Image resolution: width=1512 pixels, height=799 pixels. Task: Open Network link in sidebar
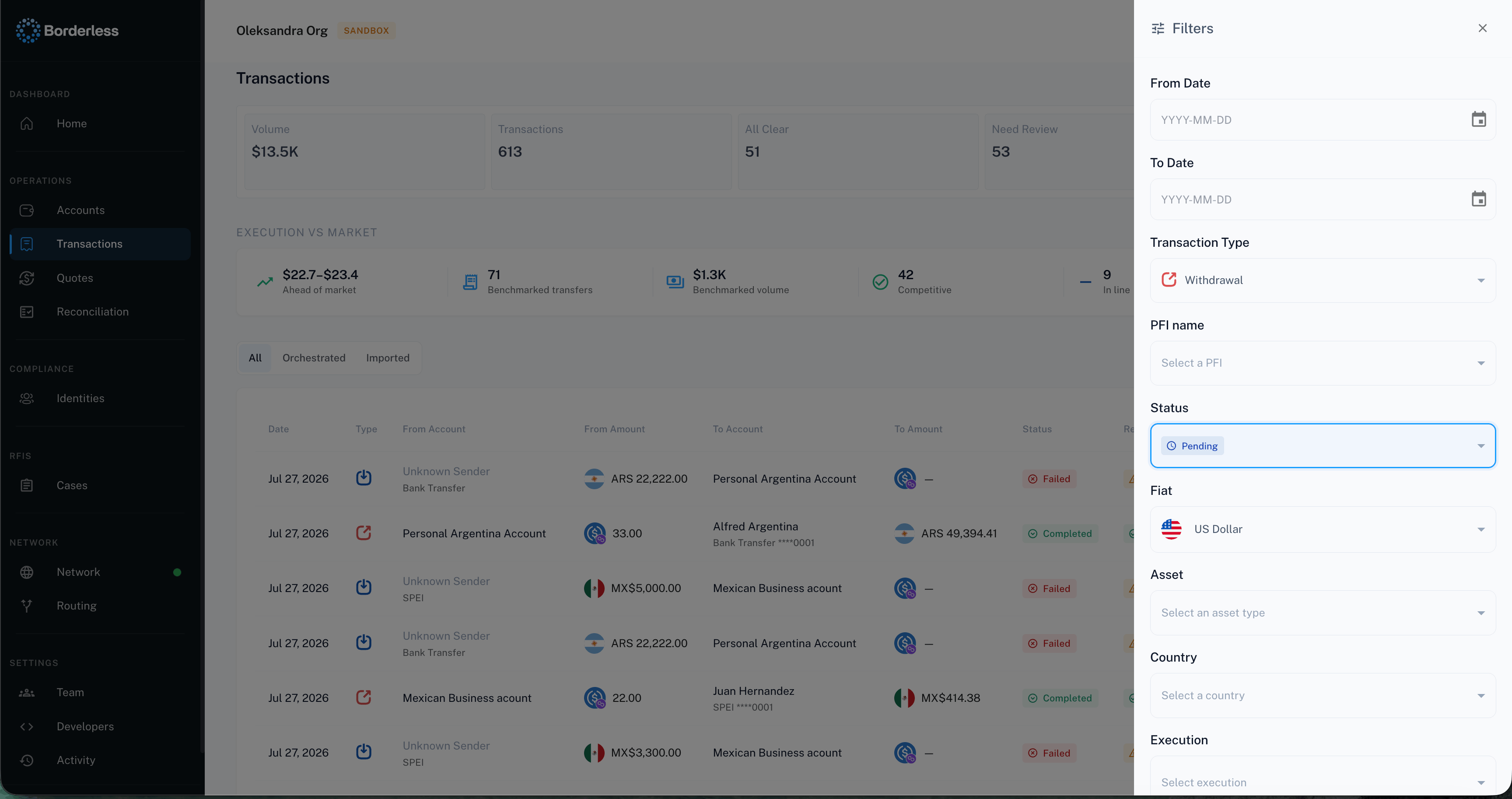click(100, 572)
